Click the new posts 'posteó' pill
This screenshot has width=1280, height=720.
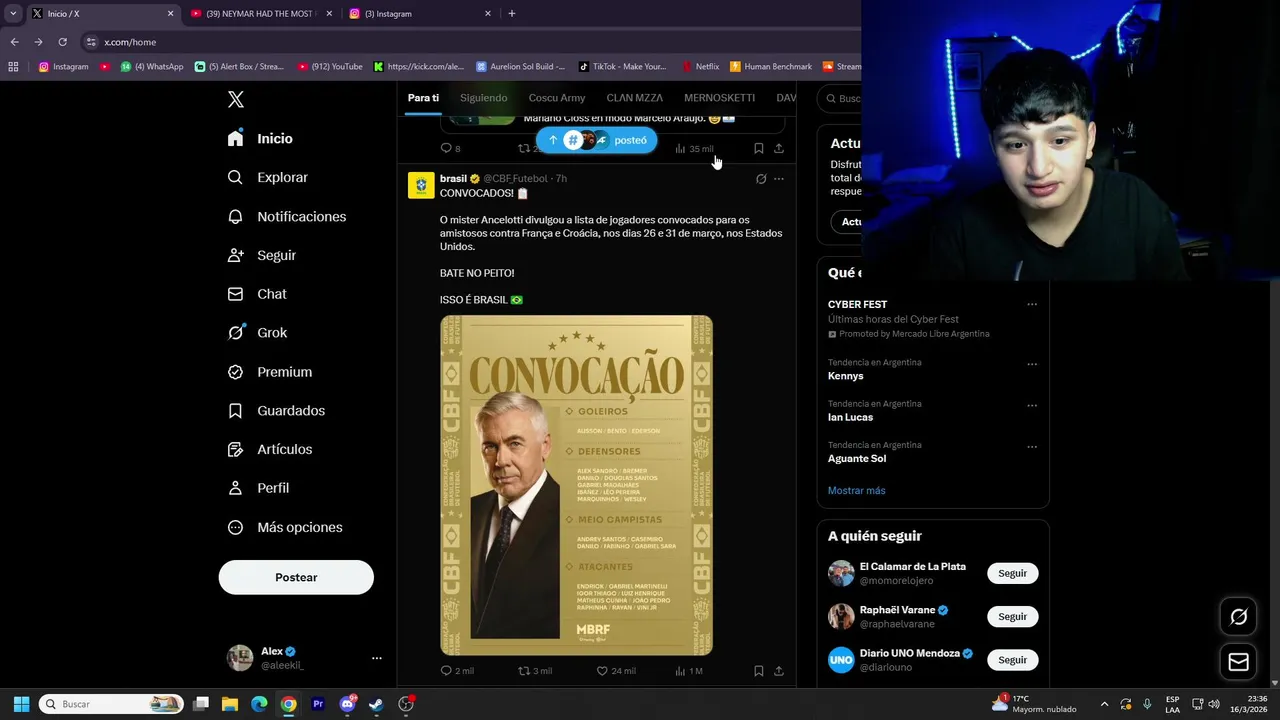coord(596,140)
